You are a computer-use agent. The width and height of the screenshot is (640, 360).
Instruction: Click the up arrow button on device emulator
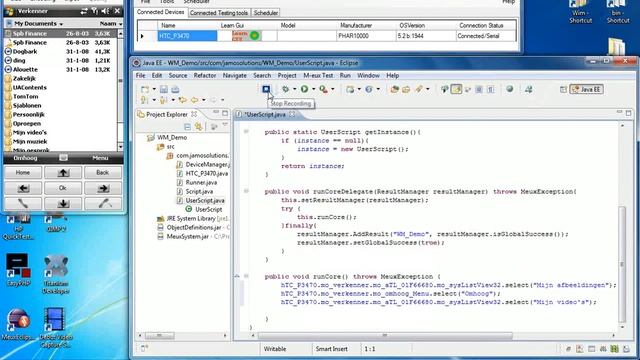[63, 173]
